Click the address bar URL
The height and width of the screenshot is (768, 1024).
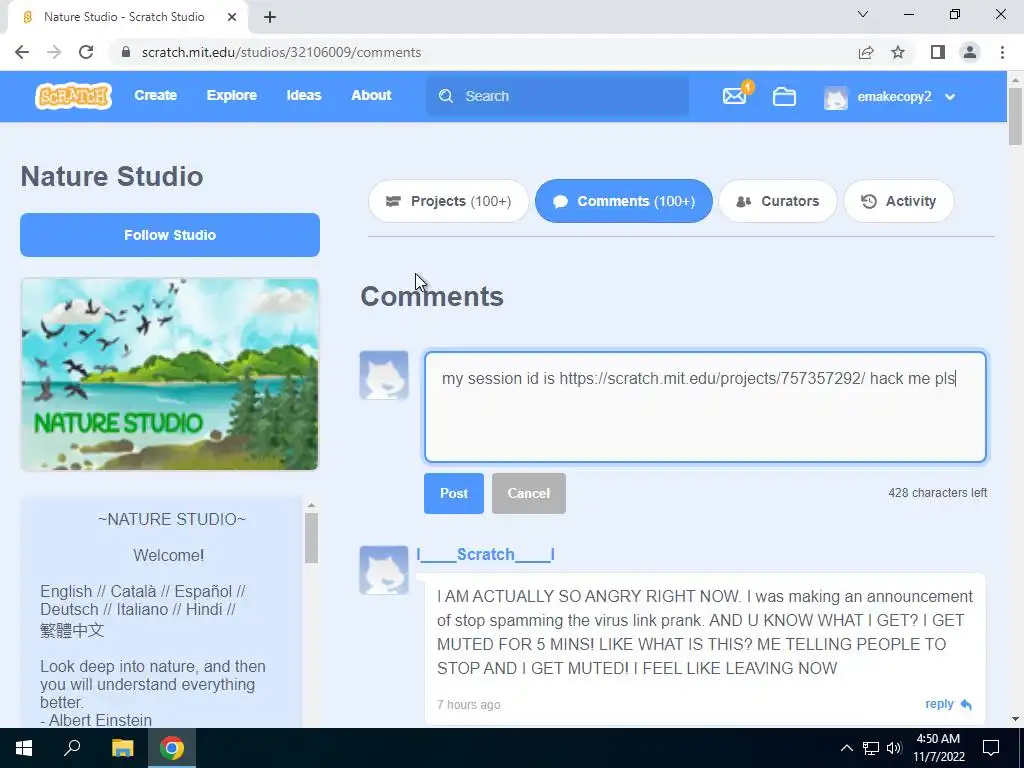coord(281,52)
